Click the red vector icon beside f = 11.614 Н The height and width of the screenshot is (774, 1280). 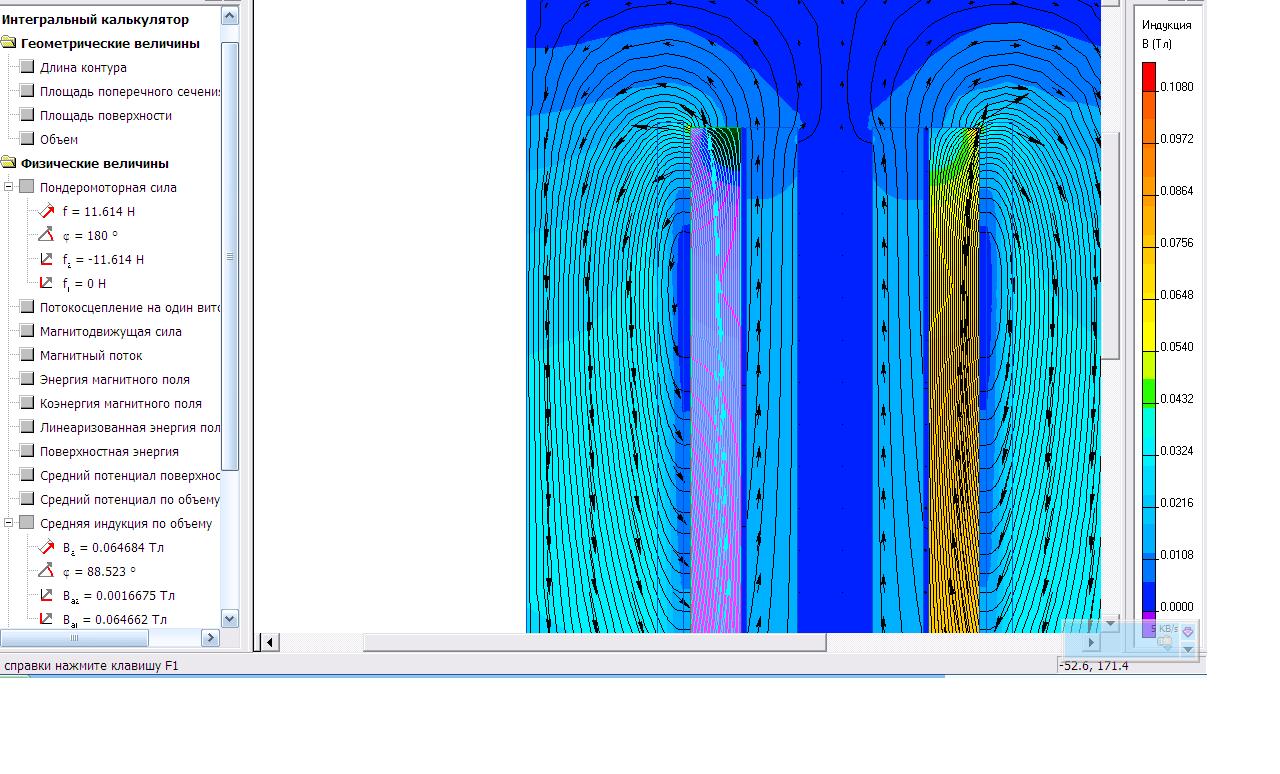click(46, 212)
